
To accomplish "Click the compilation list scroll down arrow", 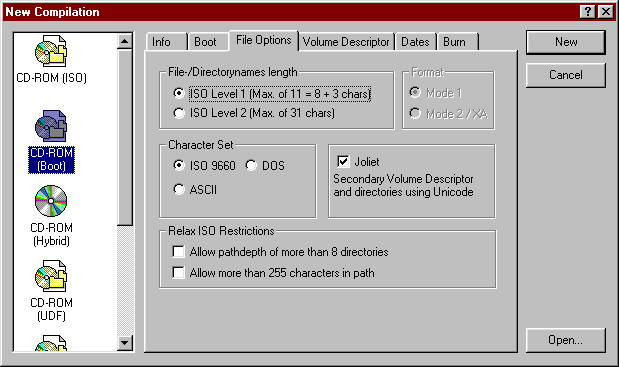I will [125, 343].
